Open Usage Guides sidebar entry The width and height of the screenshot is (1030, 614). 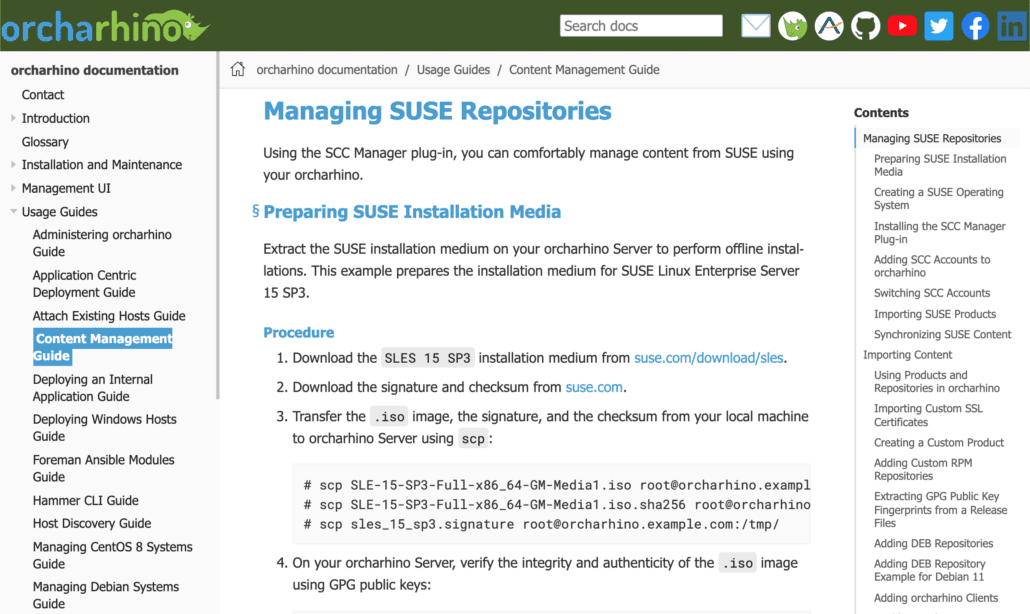point(59,212)
